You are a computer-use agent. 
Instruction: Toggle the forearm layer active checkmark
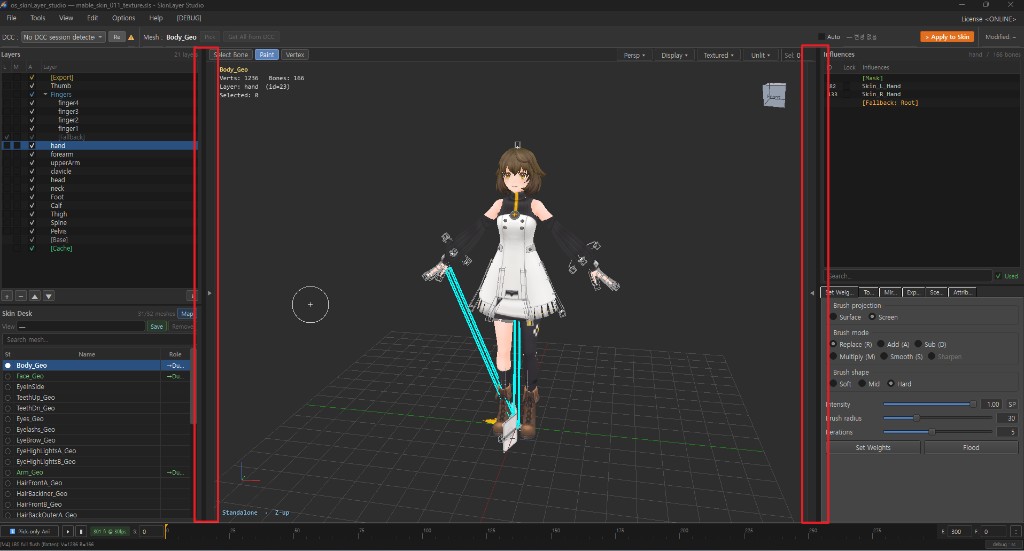[x=31, y=154]
